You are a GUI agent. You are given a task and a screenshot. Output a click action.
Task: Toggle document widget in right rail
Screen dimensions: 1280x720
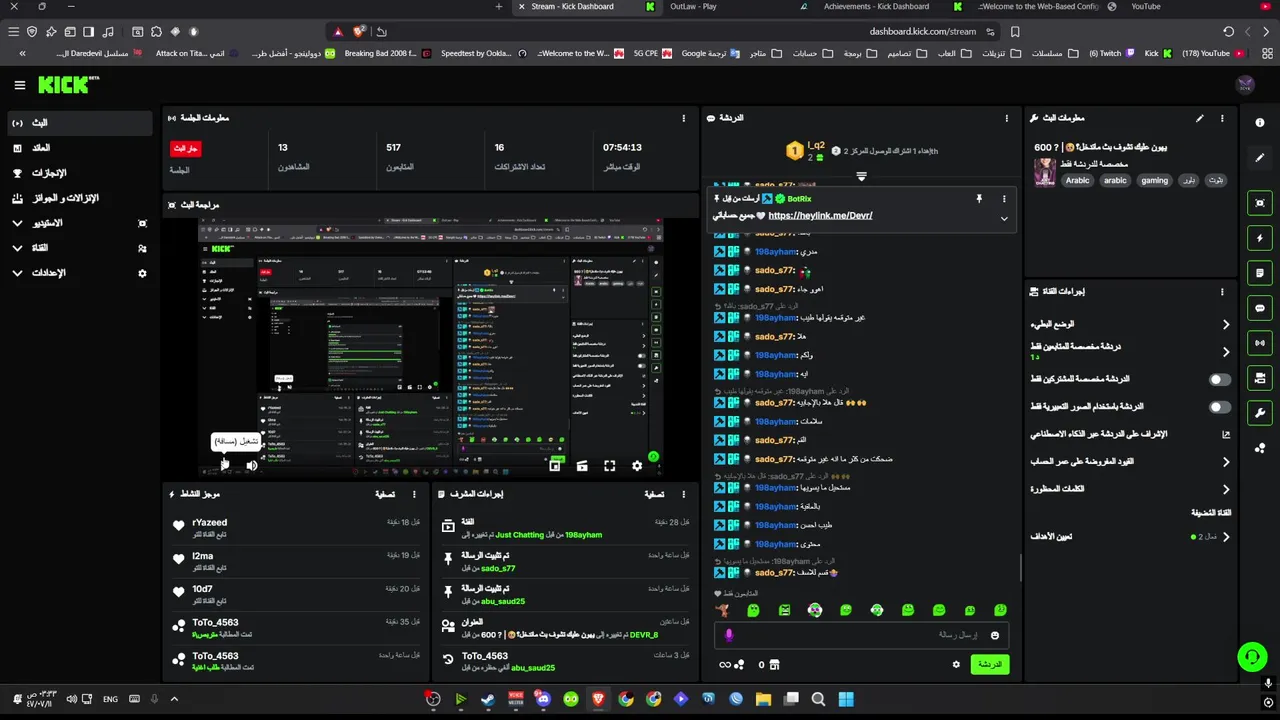[x=1260, y=273]
